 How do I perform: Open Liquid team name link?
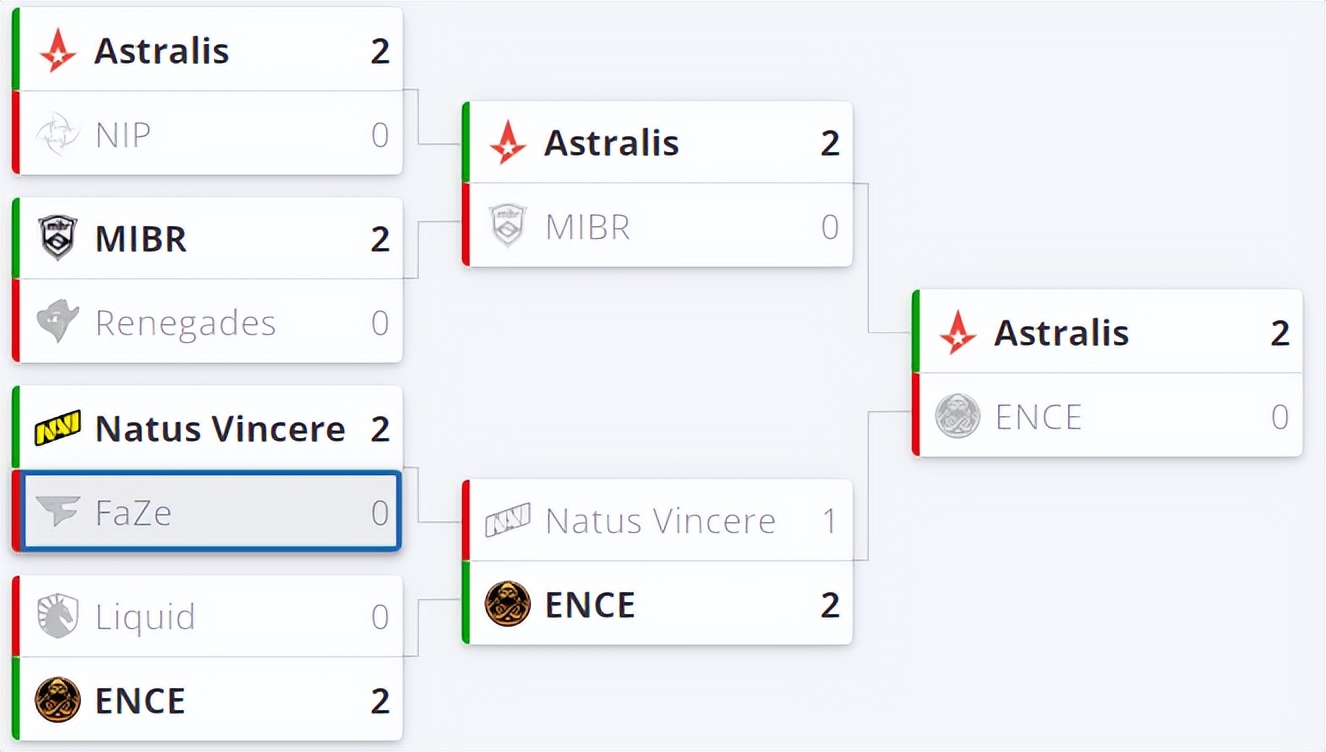point(145,617)
